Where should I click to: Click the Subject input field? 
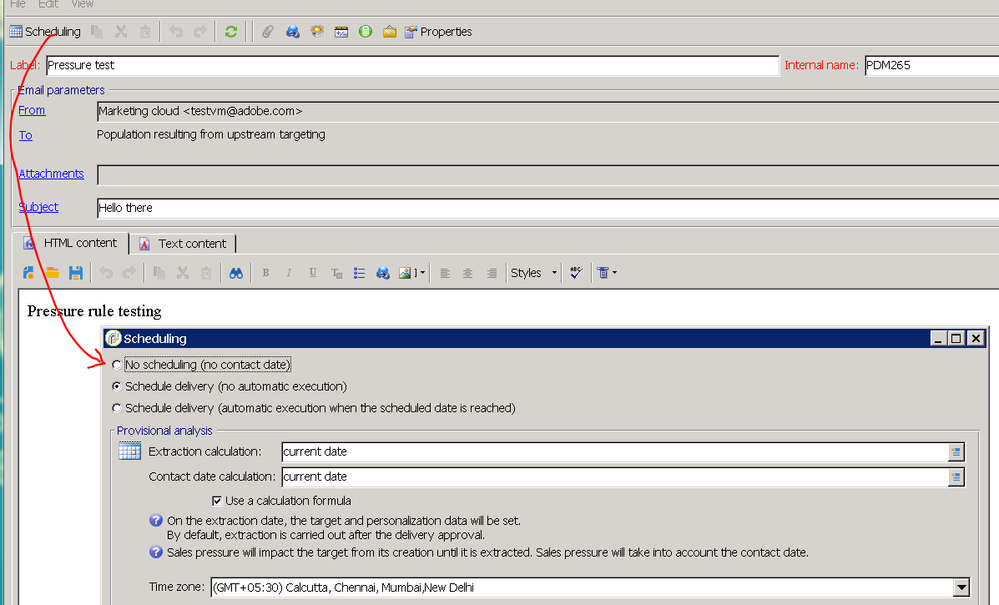(x=545, y=208)
